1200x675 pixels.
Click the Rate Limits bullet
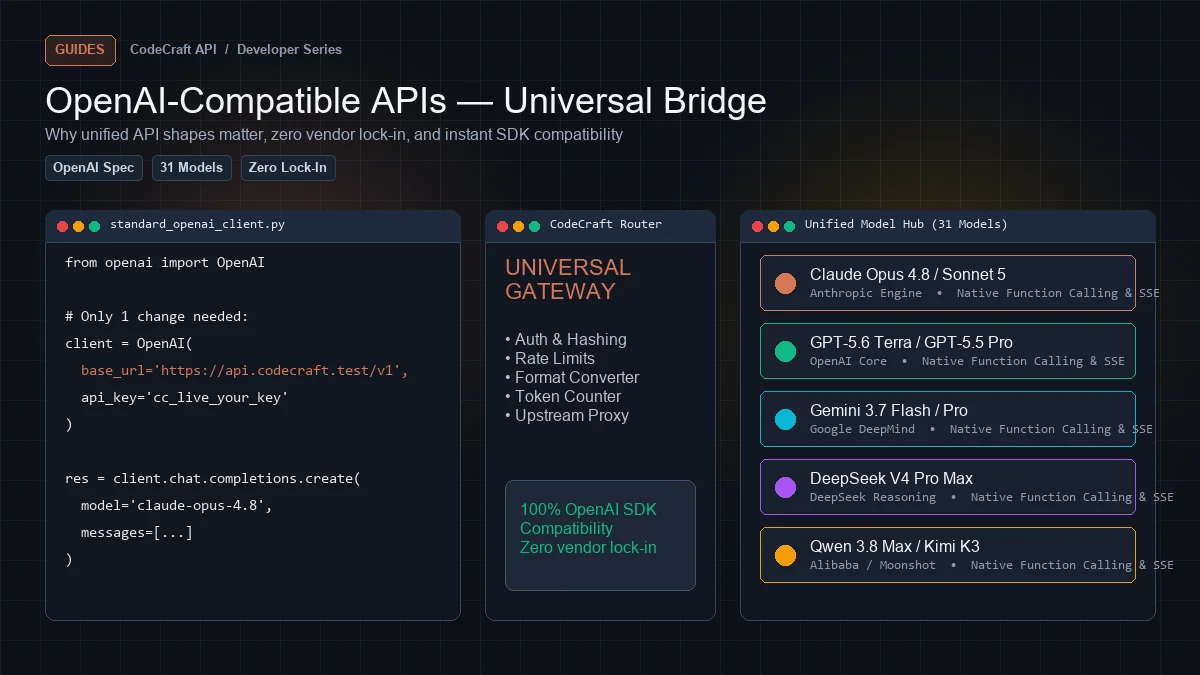[x=550, y=359]
